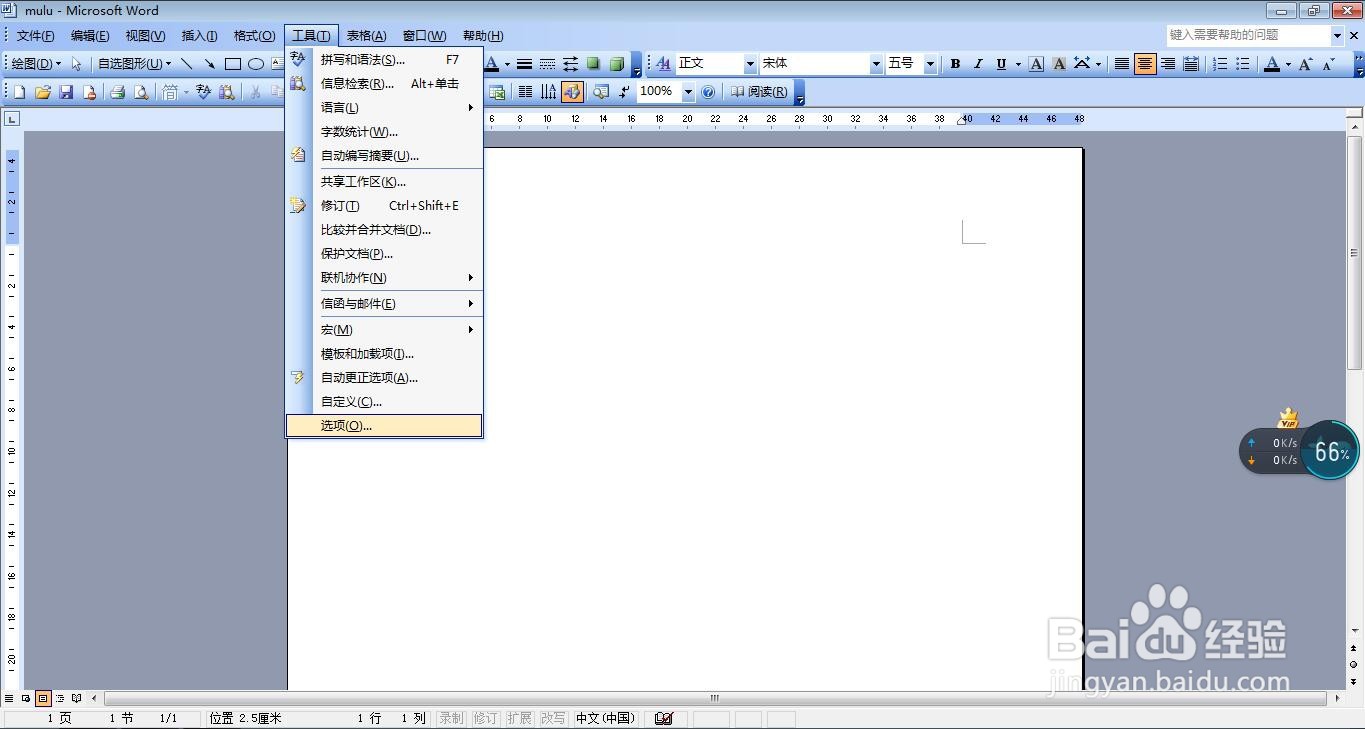Open Word Help question-mark icon
This screenshot has width=1365, height=729.
pos(708,92)
